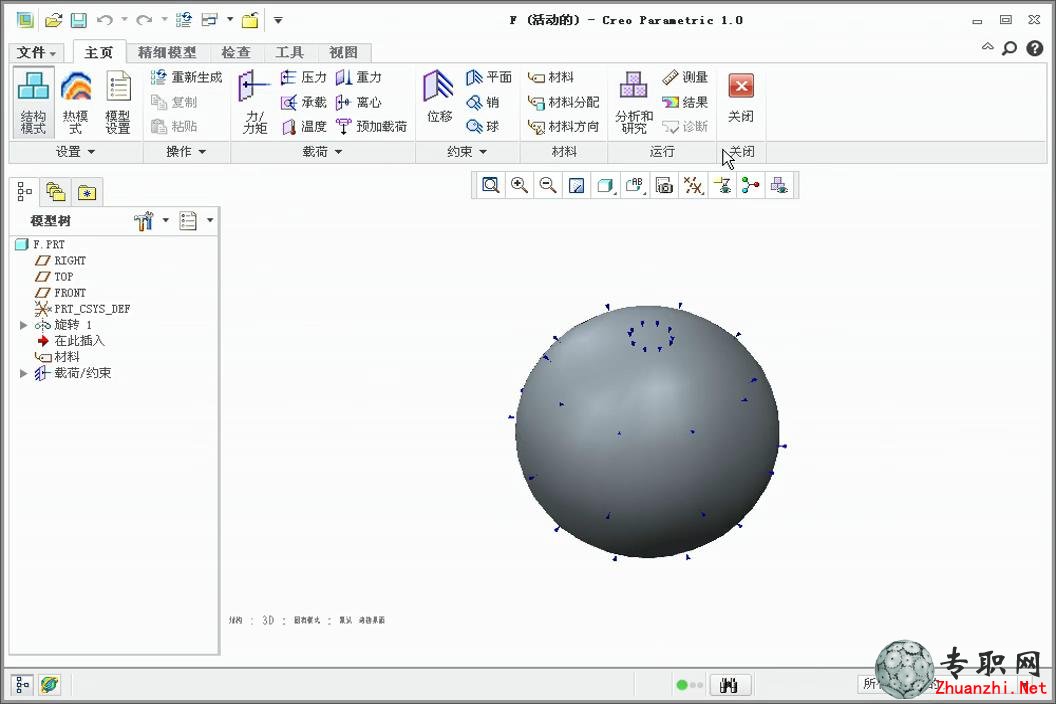Click Zoom Out in view toolbar

(x=548, y=185)
